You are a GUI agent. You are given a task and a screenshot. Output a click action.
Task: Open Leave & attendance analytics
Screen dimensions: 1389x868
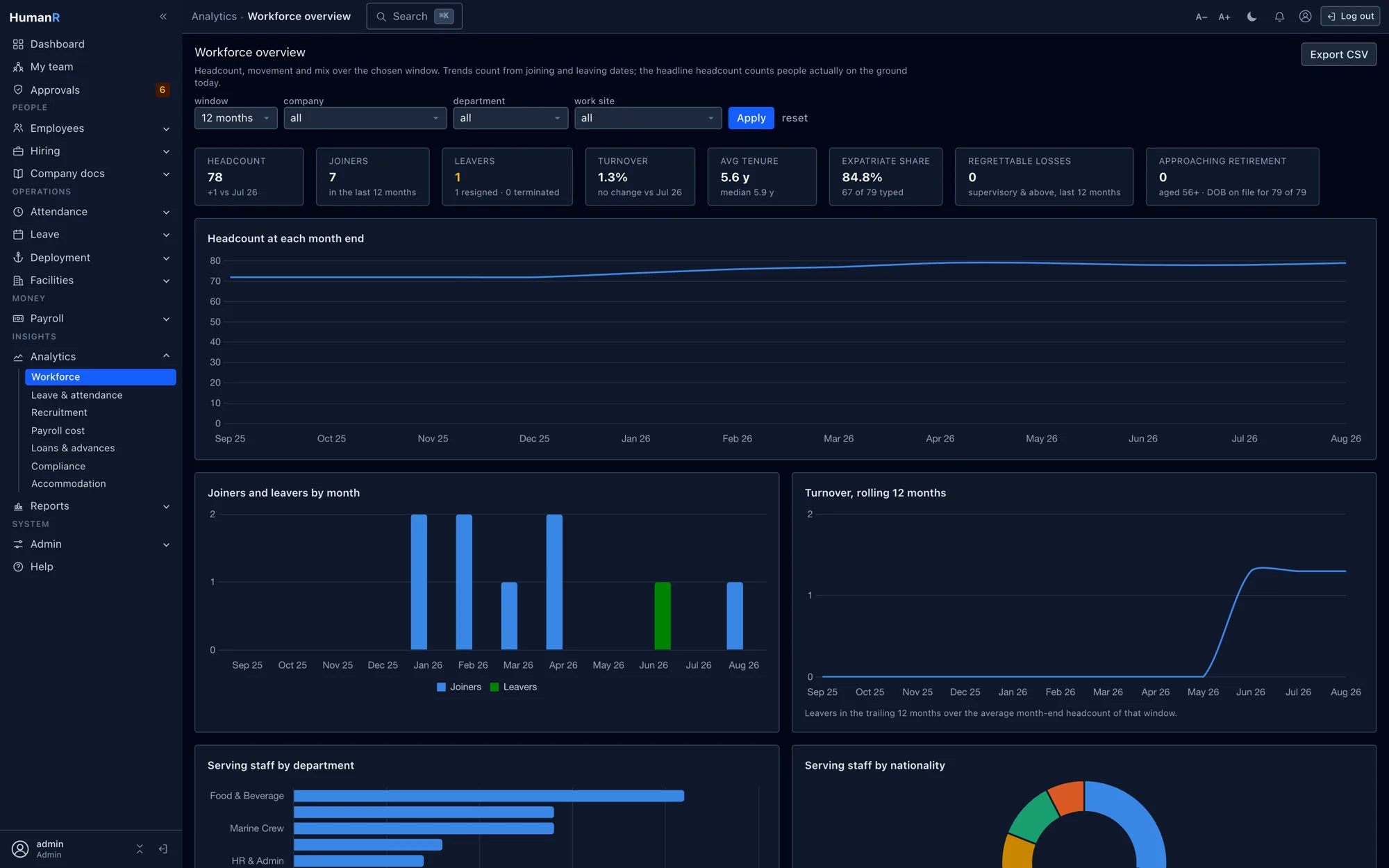coord(76,395)
